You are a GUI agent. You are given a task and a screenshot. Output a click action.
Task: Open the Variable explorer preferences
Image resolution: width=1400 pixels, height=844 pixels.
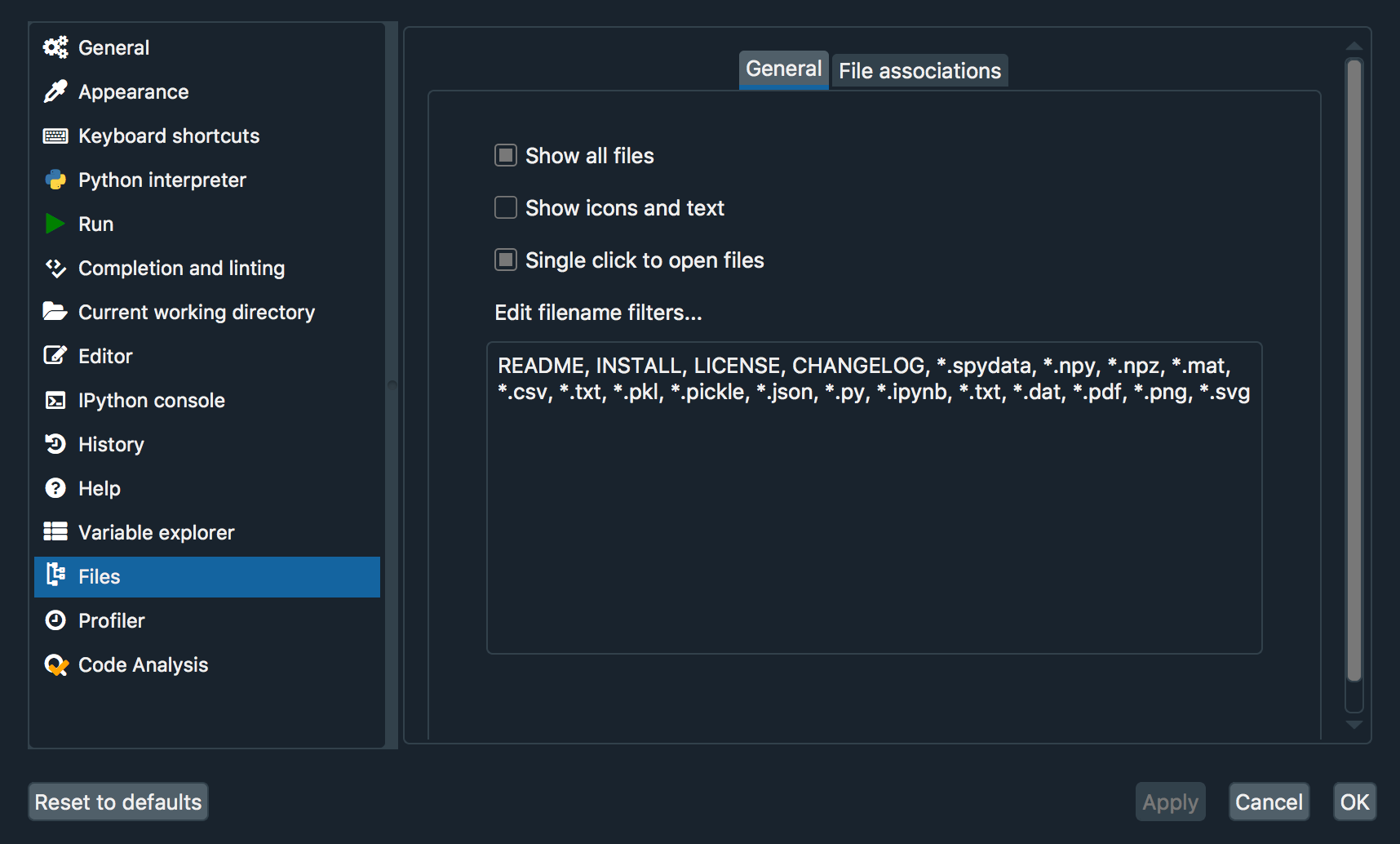pos(156,532)
